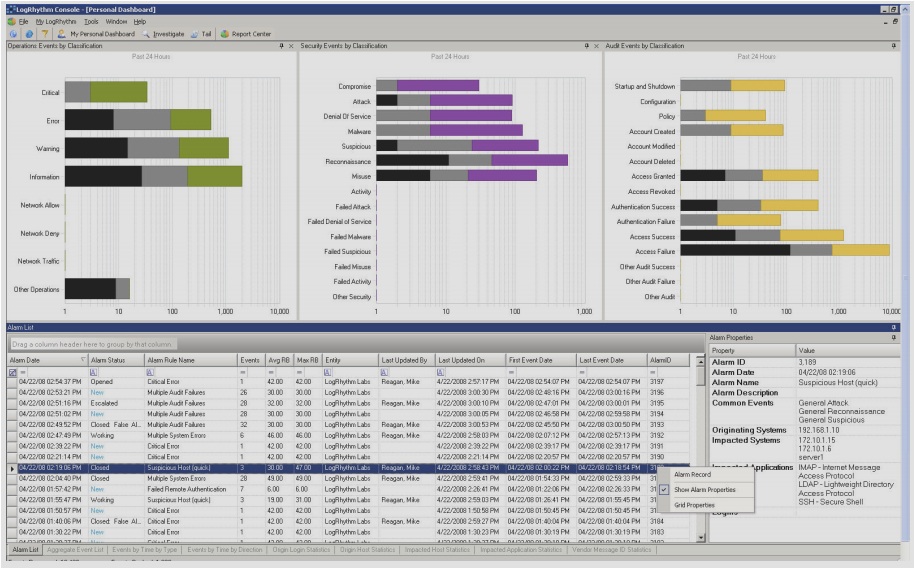Screen dimensions: 915x569
Task: Sort by Last Event Date column header
Action: click(612, 360)
